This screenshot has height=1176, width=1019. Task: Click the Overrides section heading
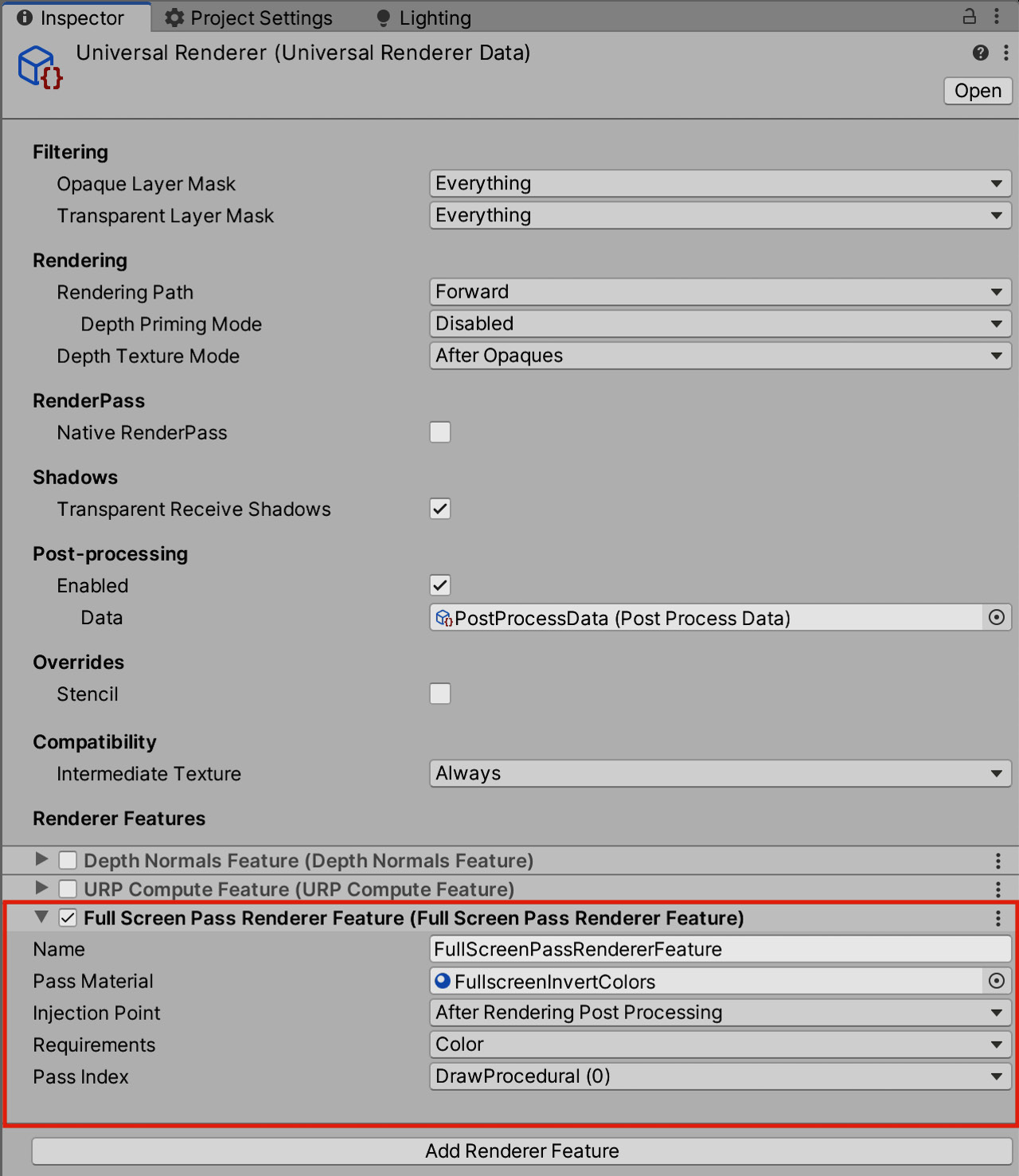pyautogui.click(x=78, y=662)
